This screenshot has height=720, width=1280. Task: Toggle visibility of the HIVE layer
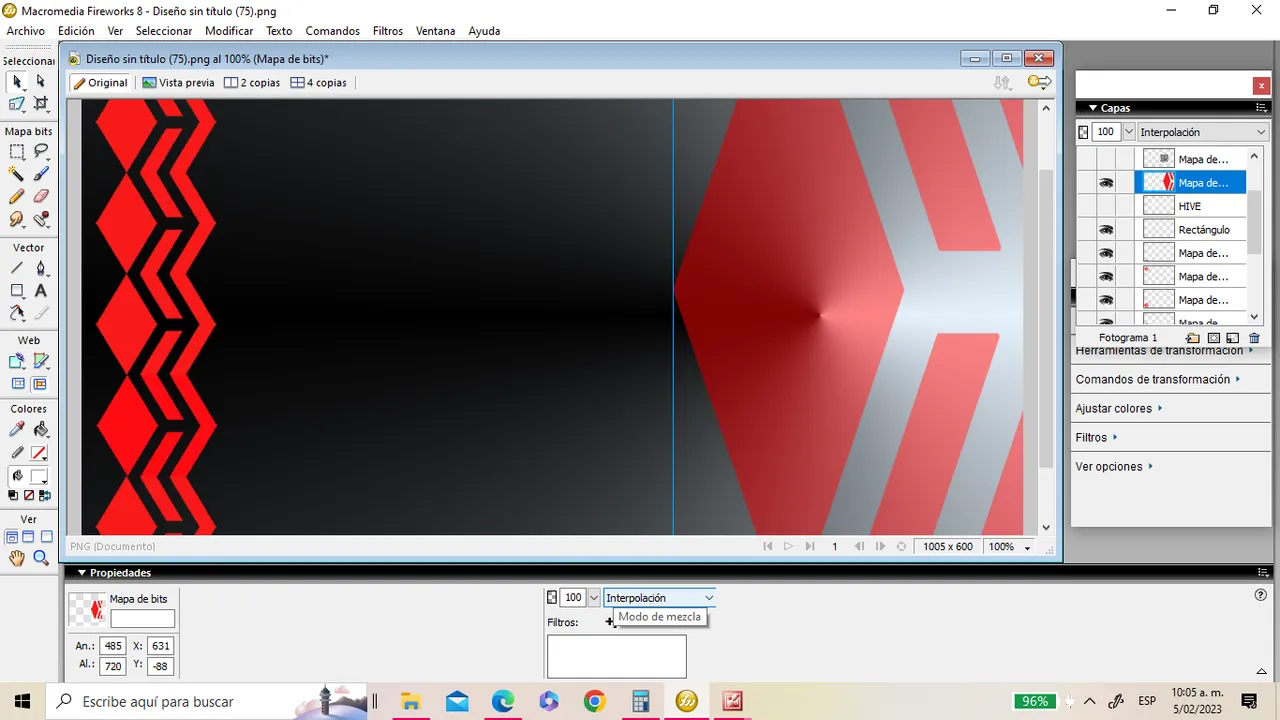pyautogui.click(x=1106, y=206)
